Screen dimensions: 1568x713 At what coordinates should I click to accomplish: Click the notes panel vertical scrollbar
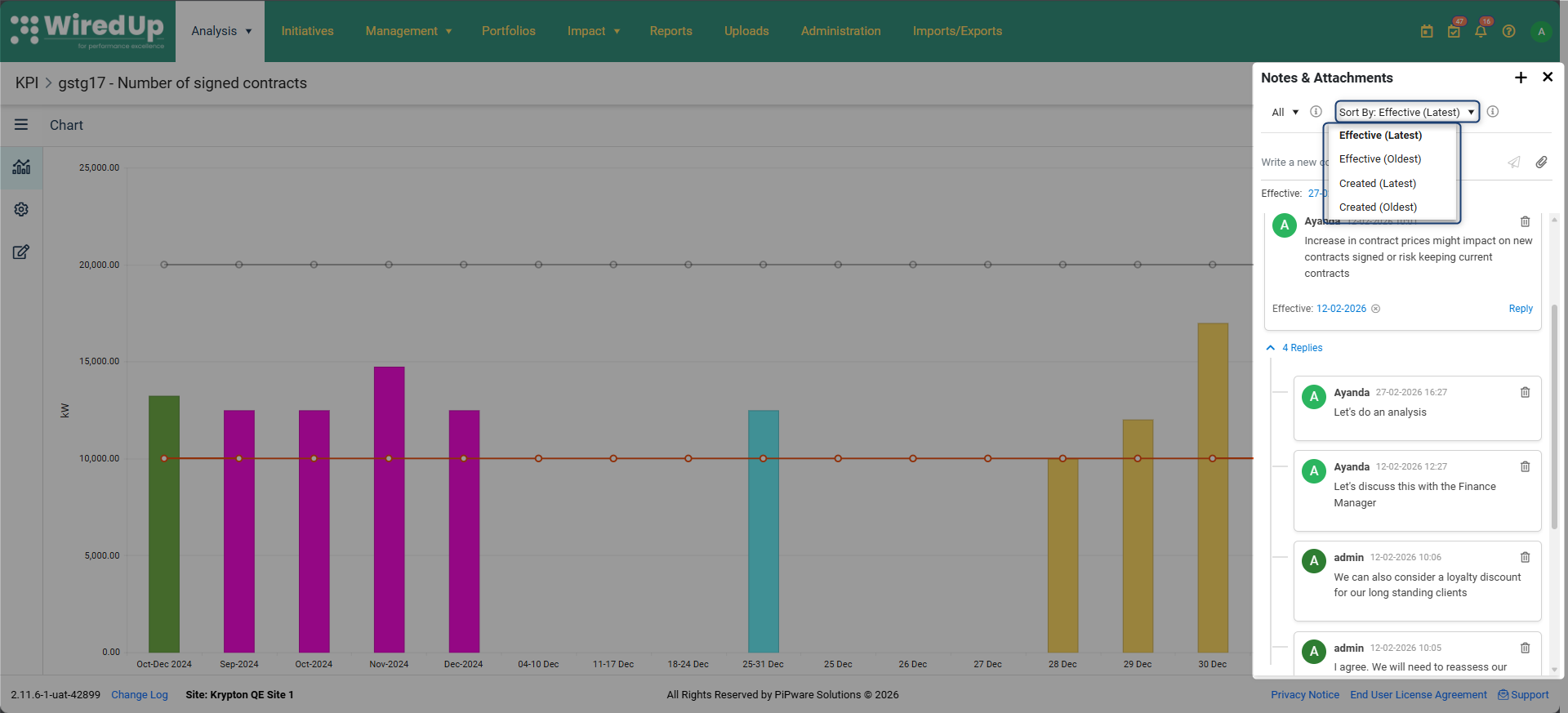point(1554,417)
